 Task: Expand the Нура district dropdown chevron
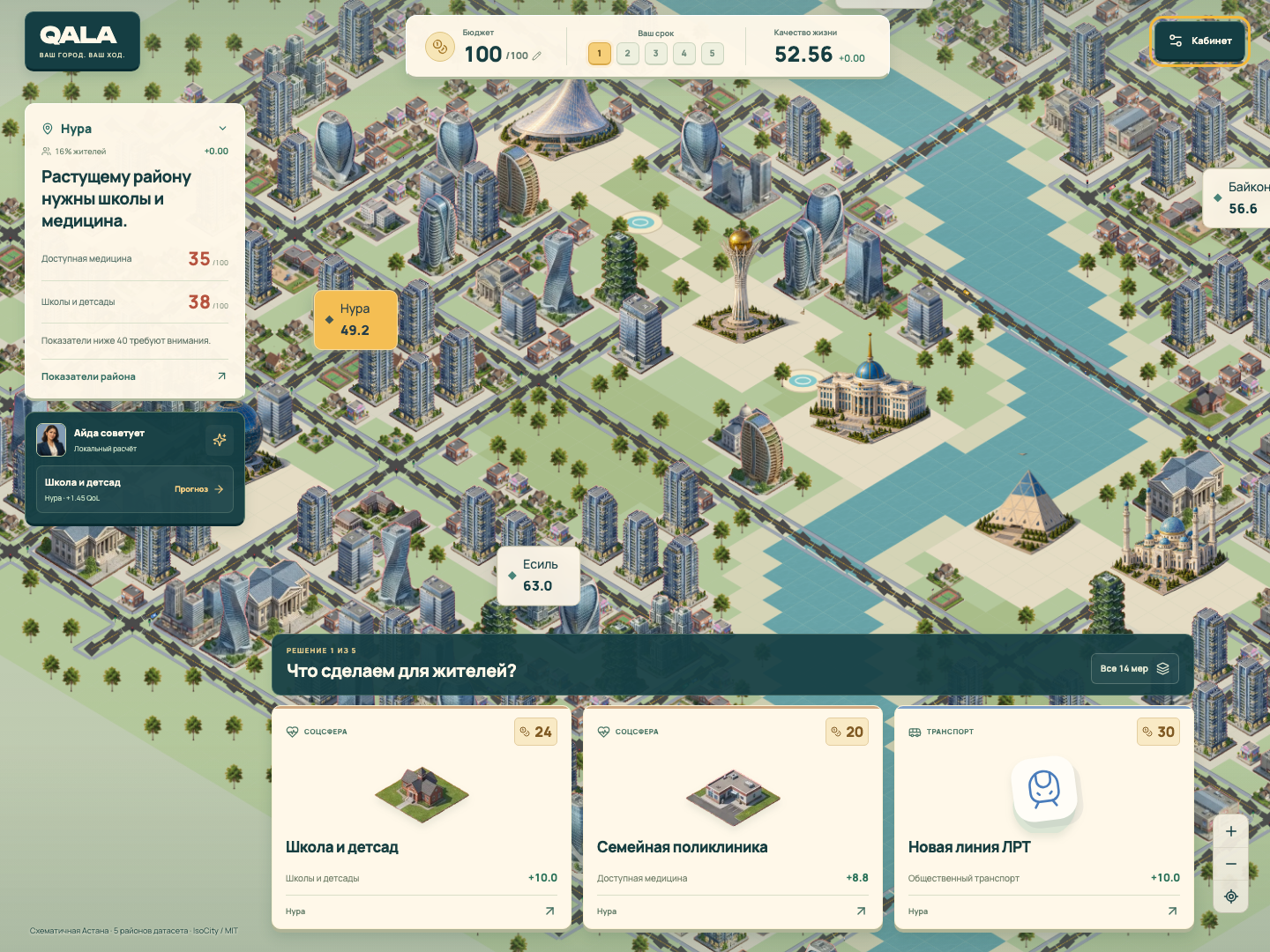click(x=222, y=129)
